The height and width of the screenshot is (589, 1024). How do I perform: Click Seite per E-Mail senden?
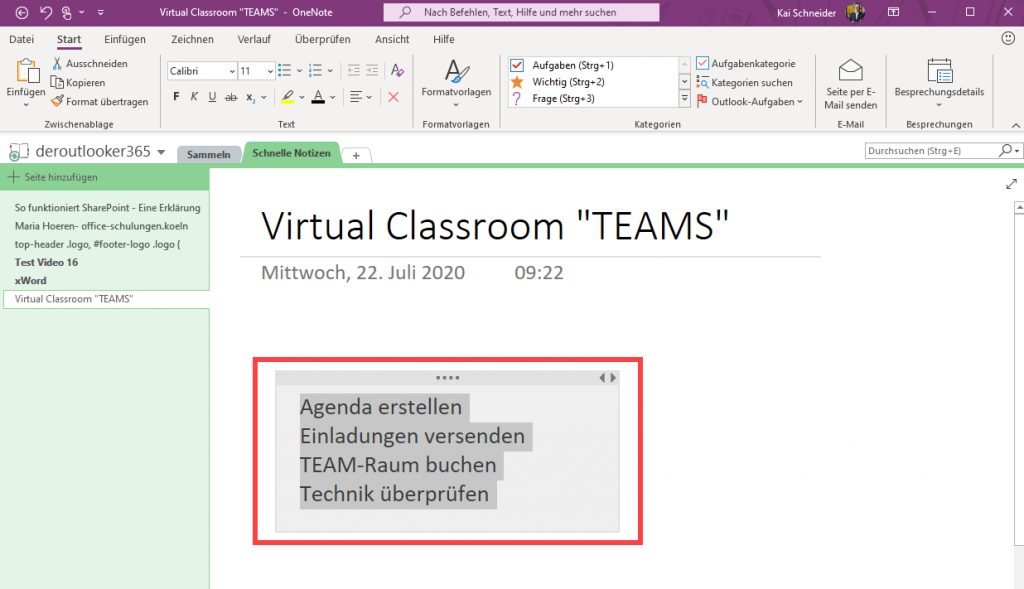click(850, 84)
